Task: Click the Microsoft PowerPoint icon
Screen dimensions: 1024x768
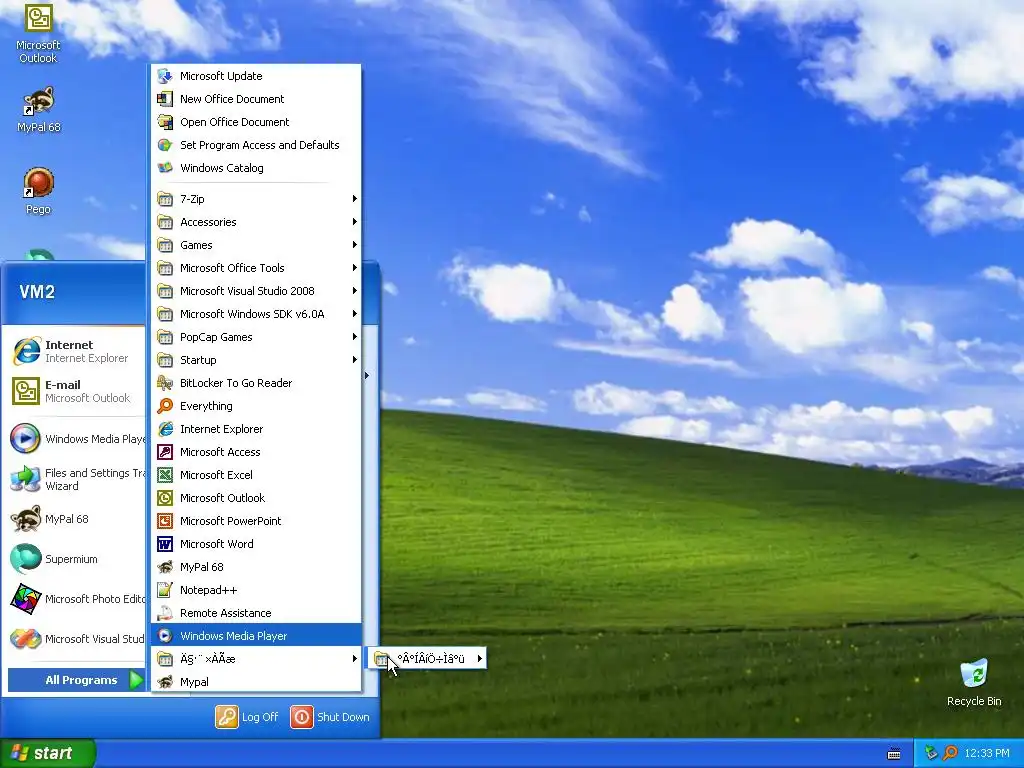Action: pos(165,520)
